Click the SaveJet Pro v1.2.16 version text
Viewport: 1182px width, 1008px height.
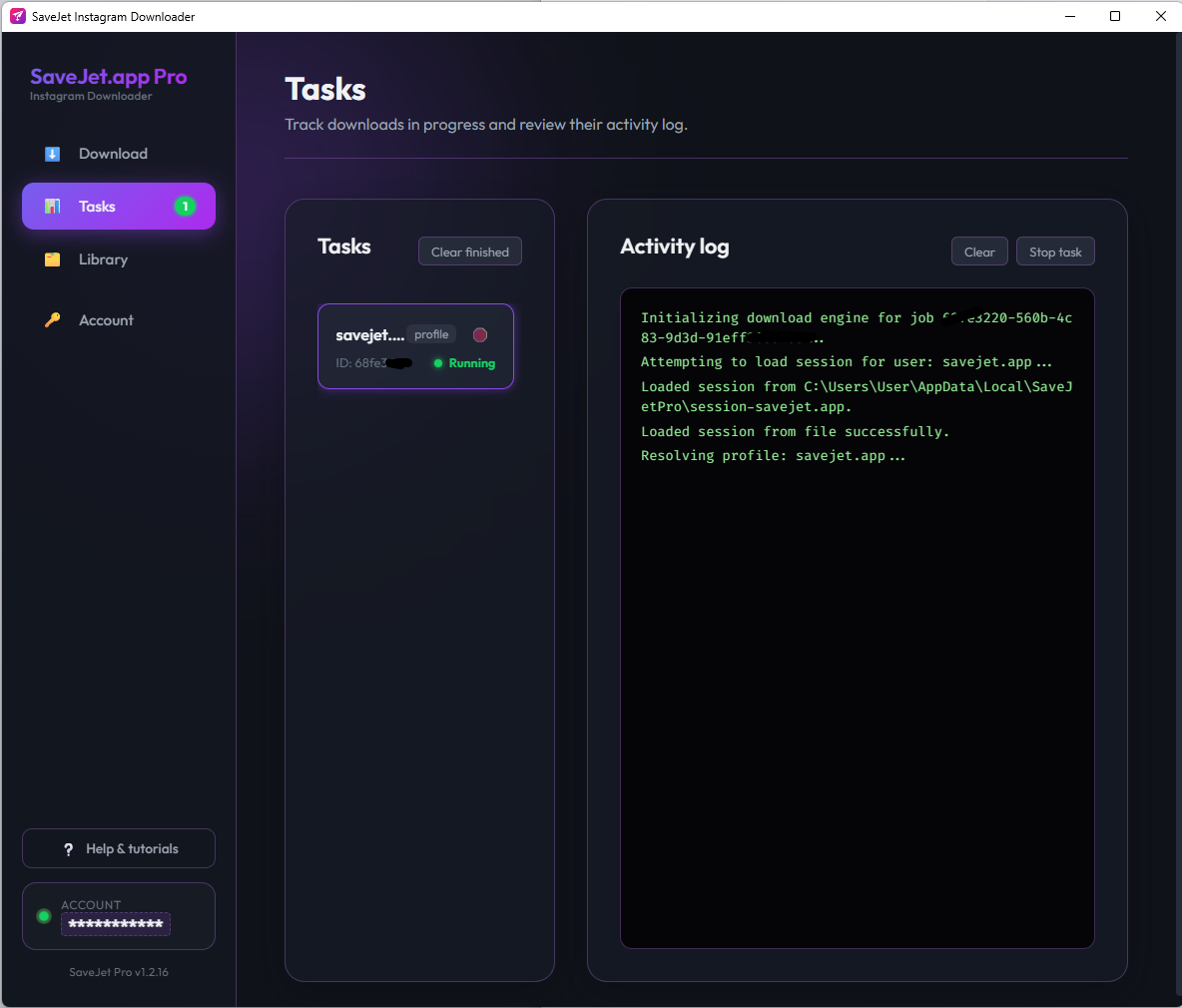click(119, 973)
